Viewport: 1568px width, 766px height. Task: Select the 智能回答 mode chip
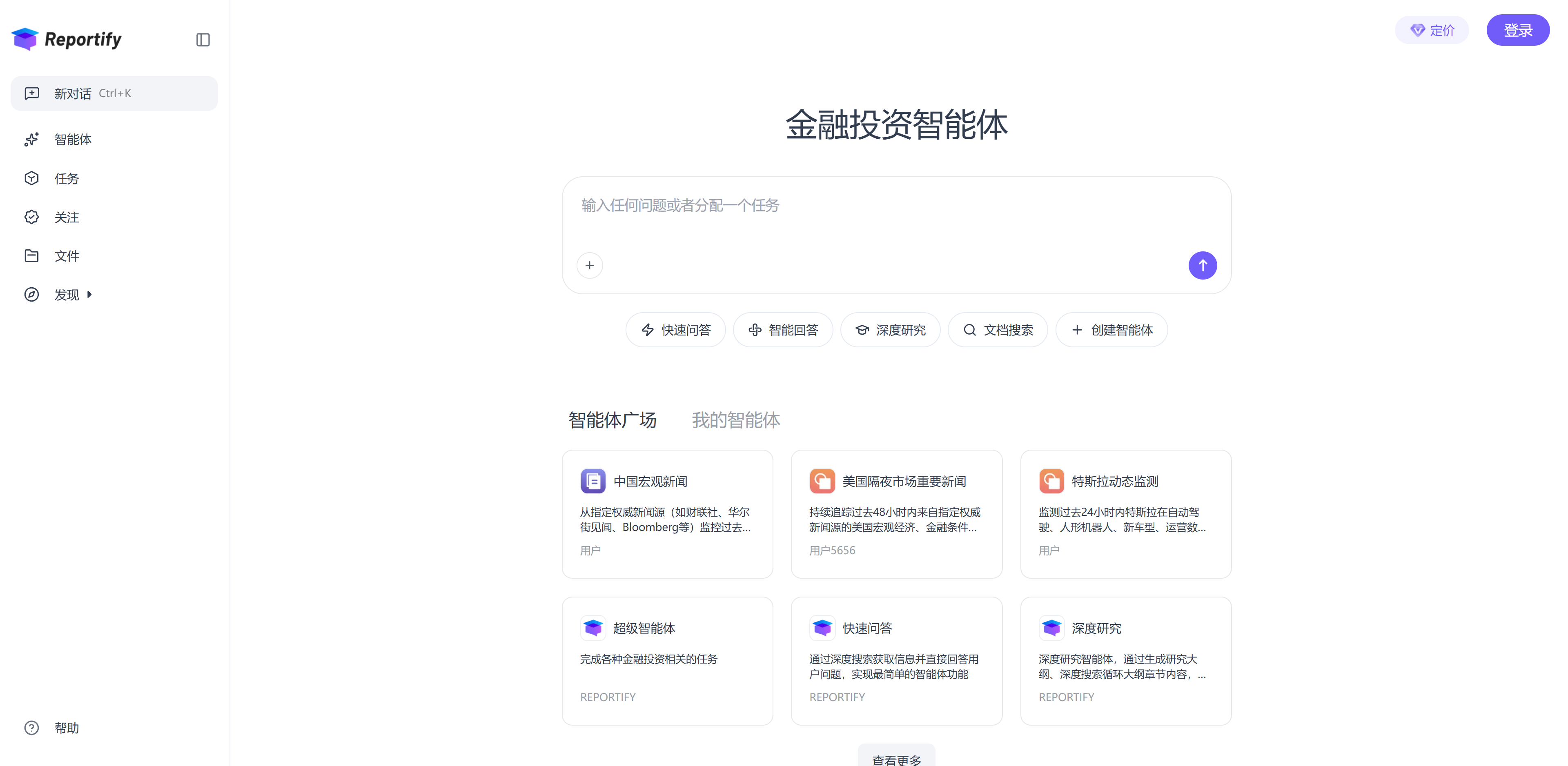783,330
